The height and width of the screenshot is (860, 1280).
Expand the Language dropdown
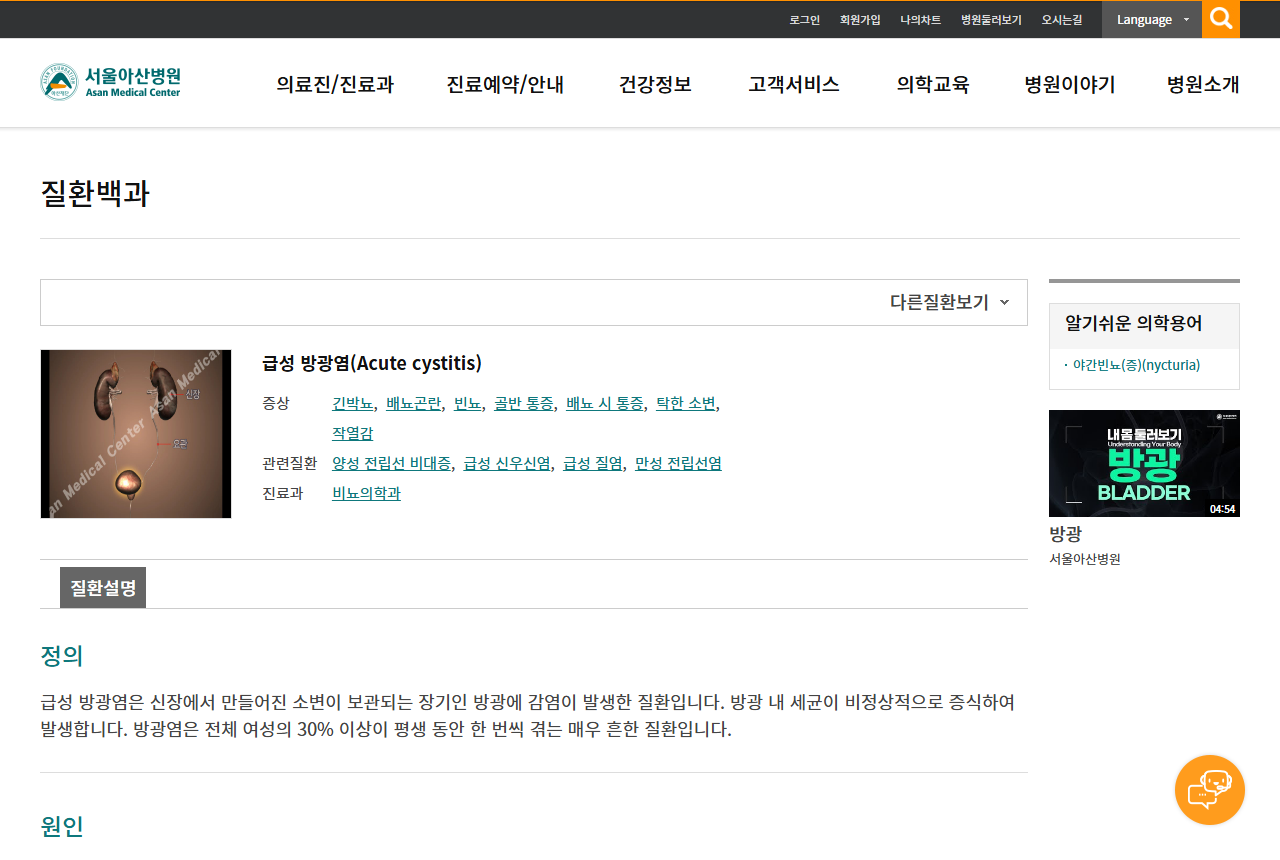click(x=1152, y=19)
